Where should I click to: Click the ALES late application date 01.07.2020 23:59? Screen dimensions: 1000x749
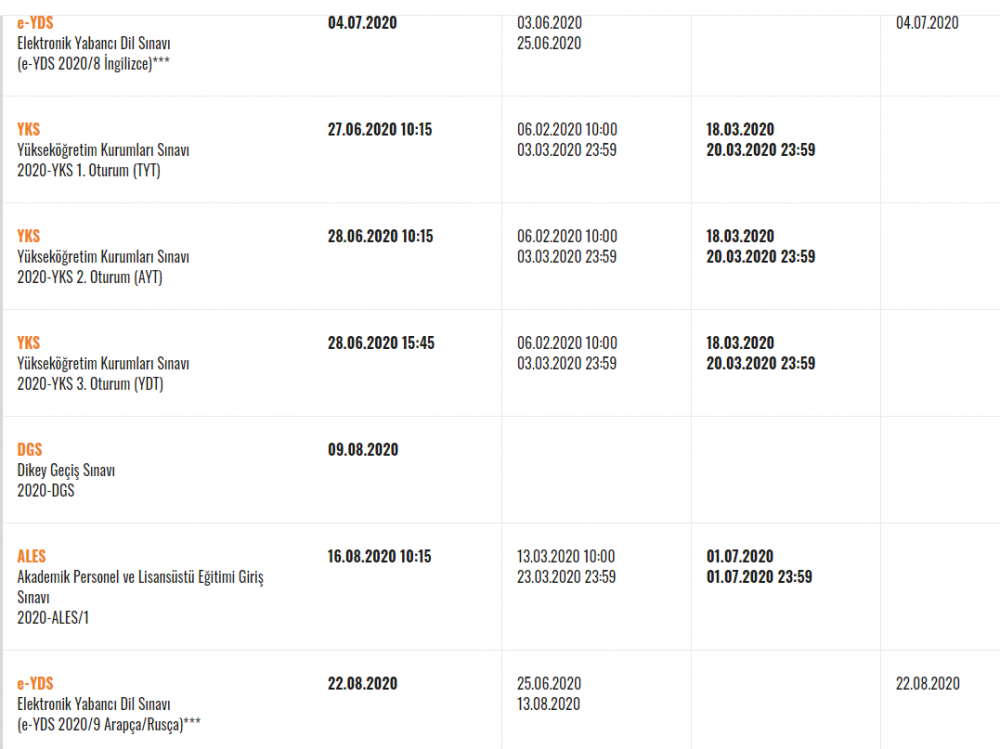tap(759, 577)
